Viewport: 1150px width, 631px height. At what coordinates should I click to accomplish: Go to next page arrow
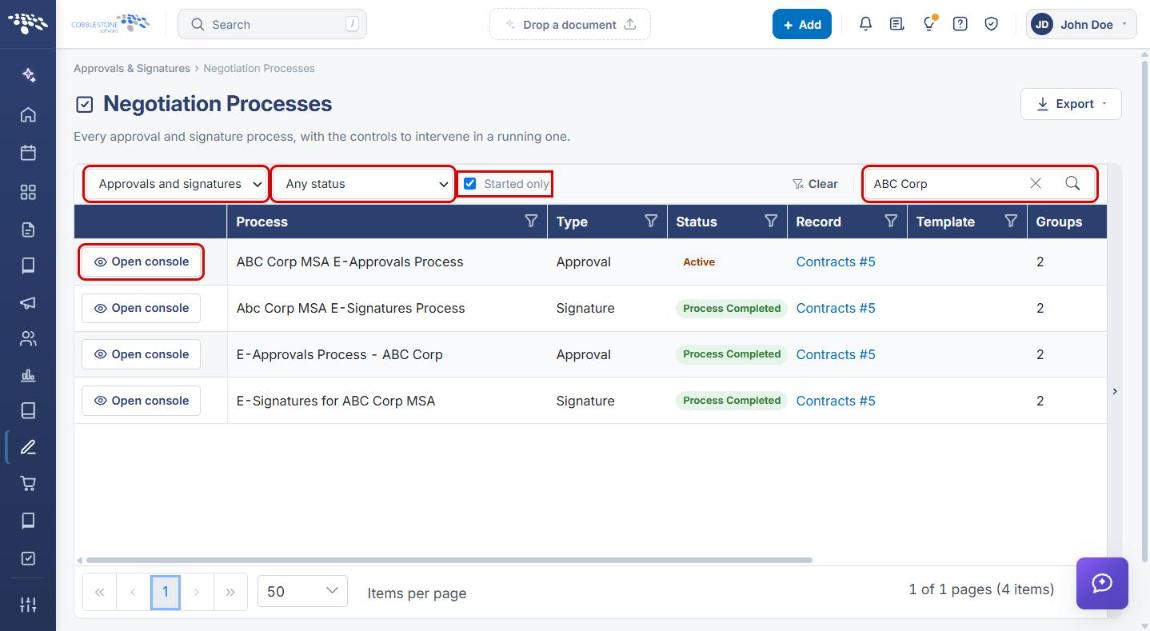coord(197,592)
